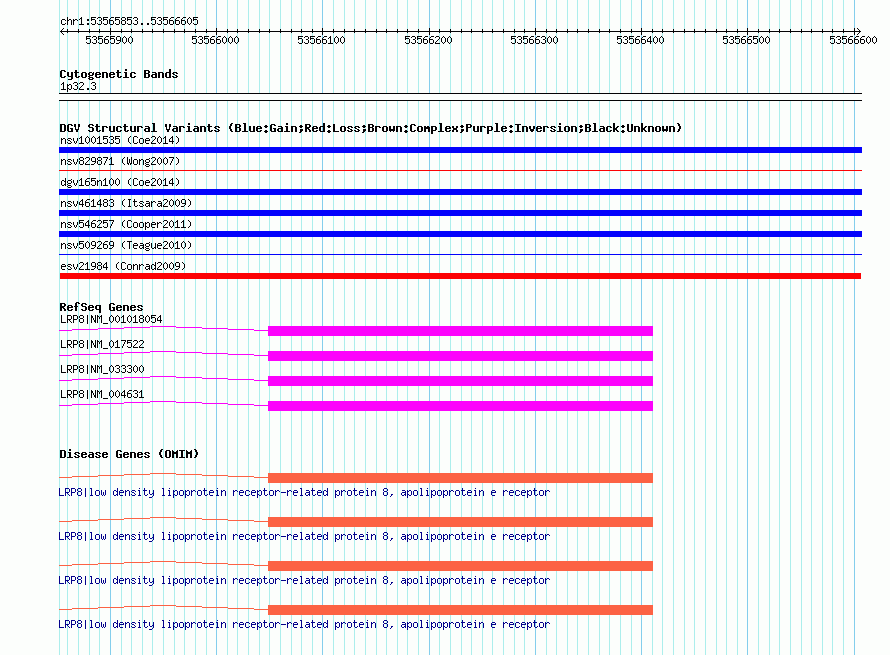Click the blue bar for nsv546257
This screenshot has width=890, height=655.
(460, 234)
